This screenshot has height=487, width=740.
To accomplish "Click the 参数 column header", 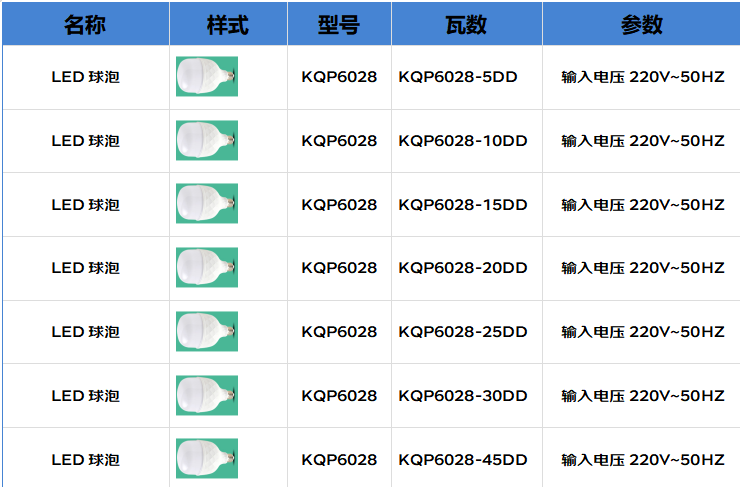I will [641, 24].
